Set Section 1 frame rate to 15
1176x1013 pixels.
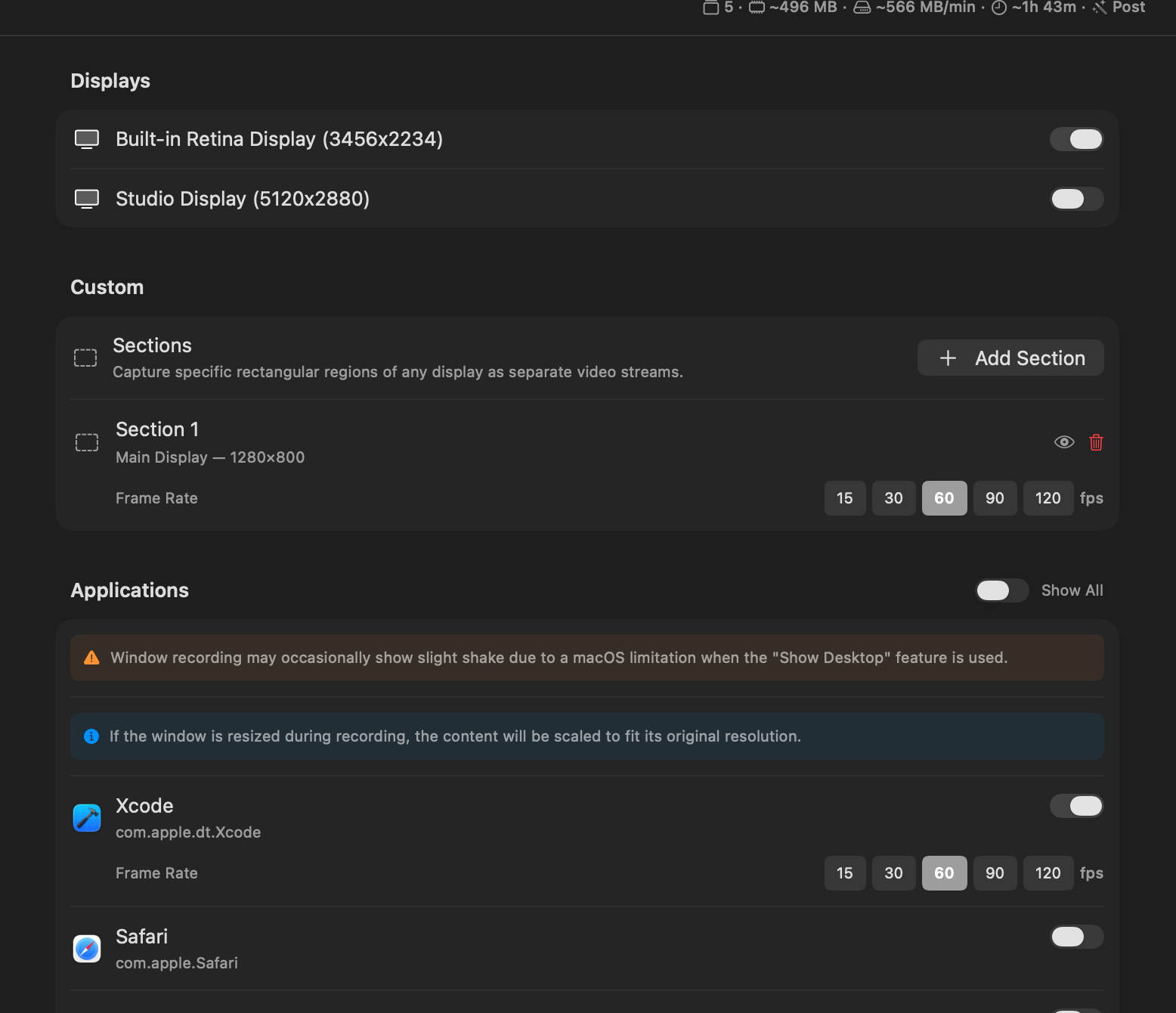point(845,498)
